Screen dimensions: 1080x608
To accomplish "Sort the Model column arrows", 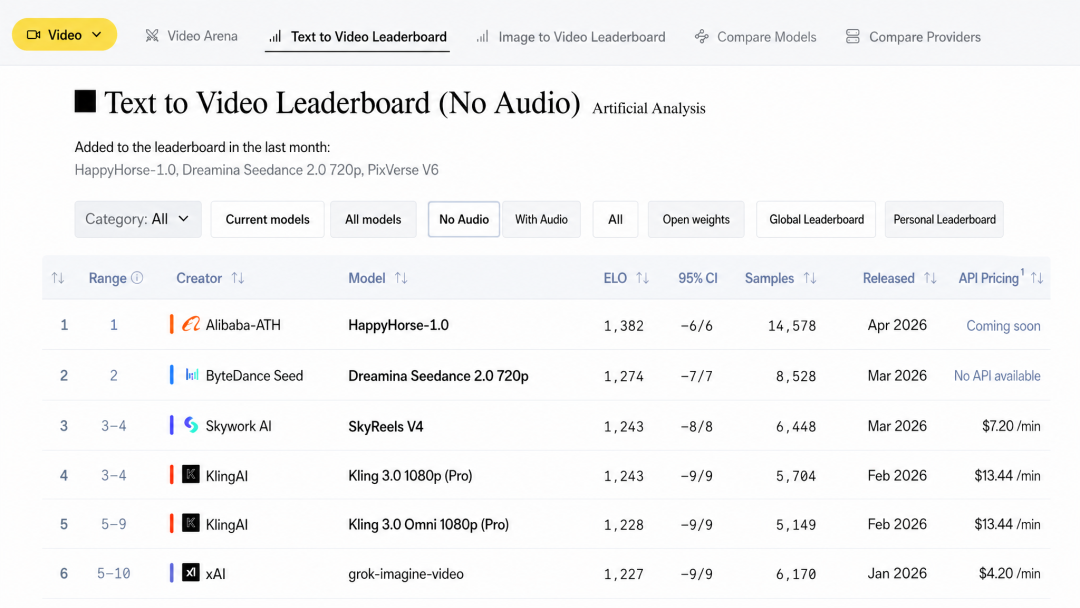I will (x=401, y=278).
